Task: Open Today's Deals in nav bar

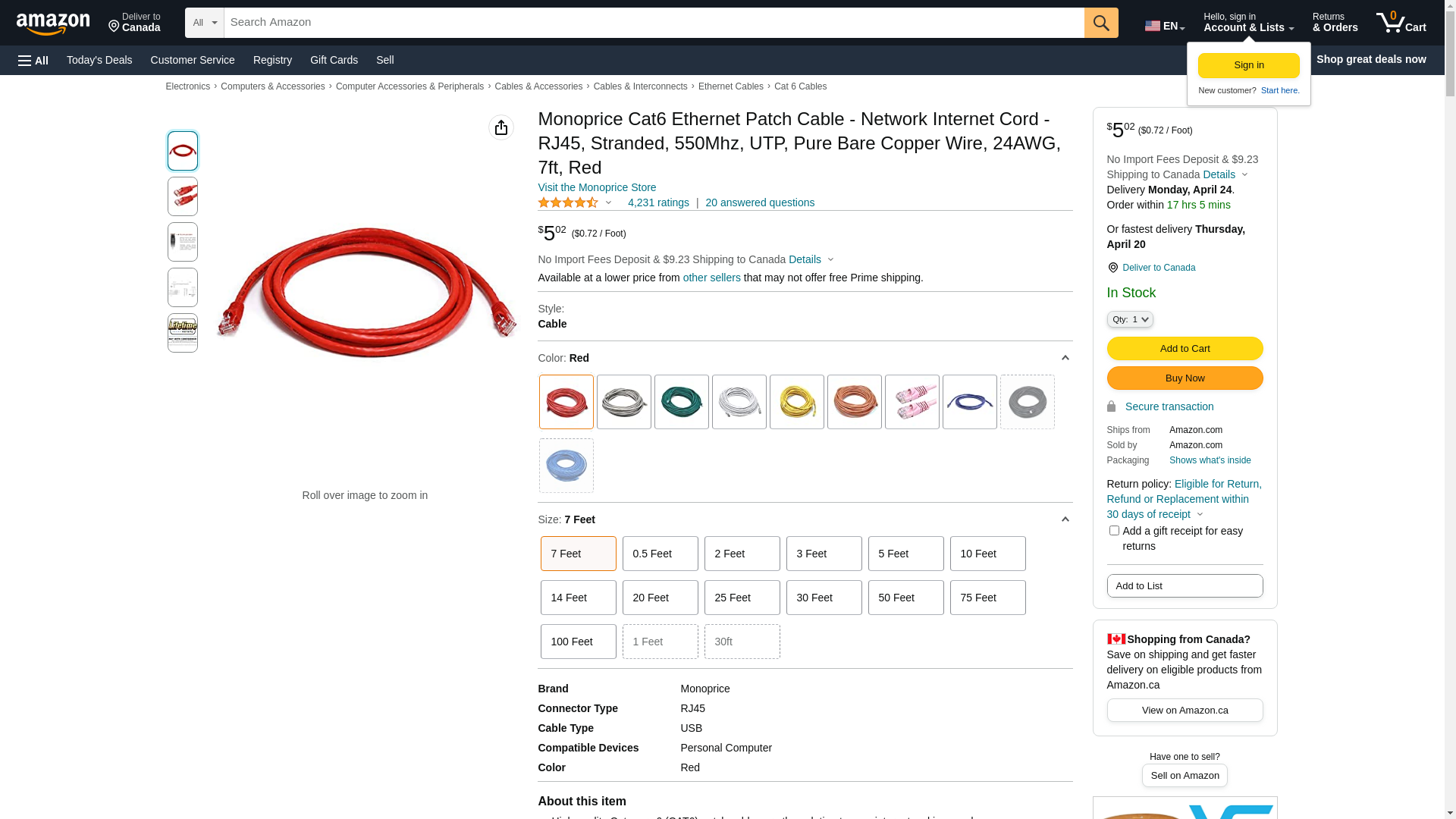Action: (99, 60)
